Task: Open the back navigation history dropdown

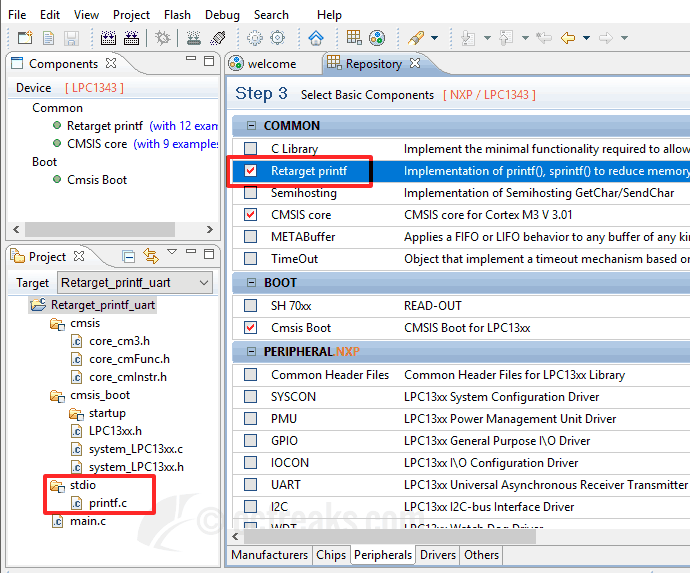Action: [x=586, y=38]
